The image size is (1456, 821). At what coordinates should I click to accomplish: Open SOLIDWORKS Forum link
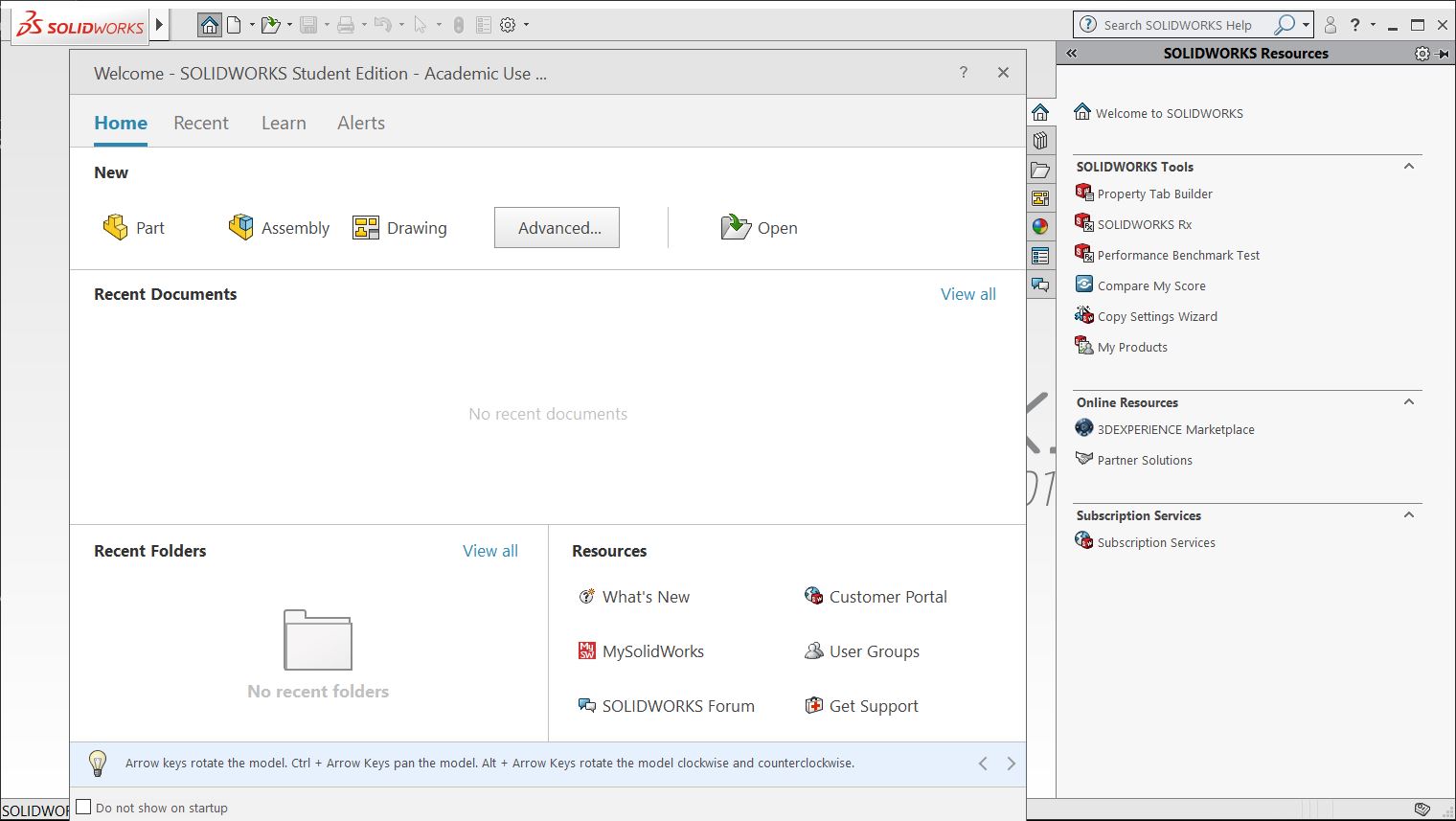[666, 706]
